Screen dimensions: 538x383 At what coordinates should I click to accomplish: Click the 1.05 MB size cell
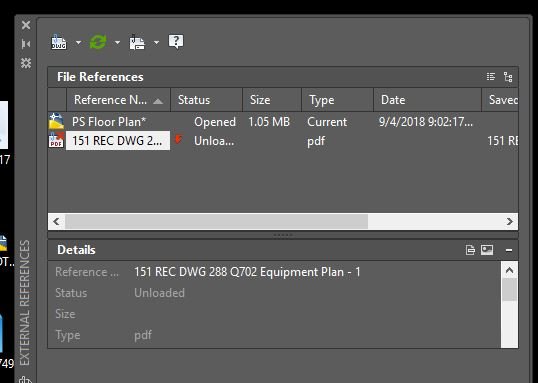(x=269, y=122)
